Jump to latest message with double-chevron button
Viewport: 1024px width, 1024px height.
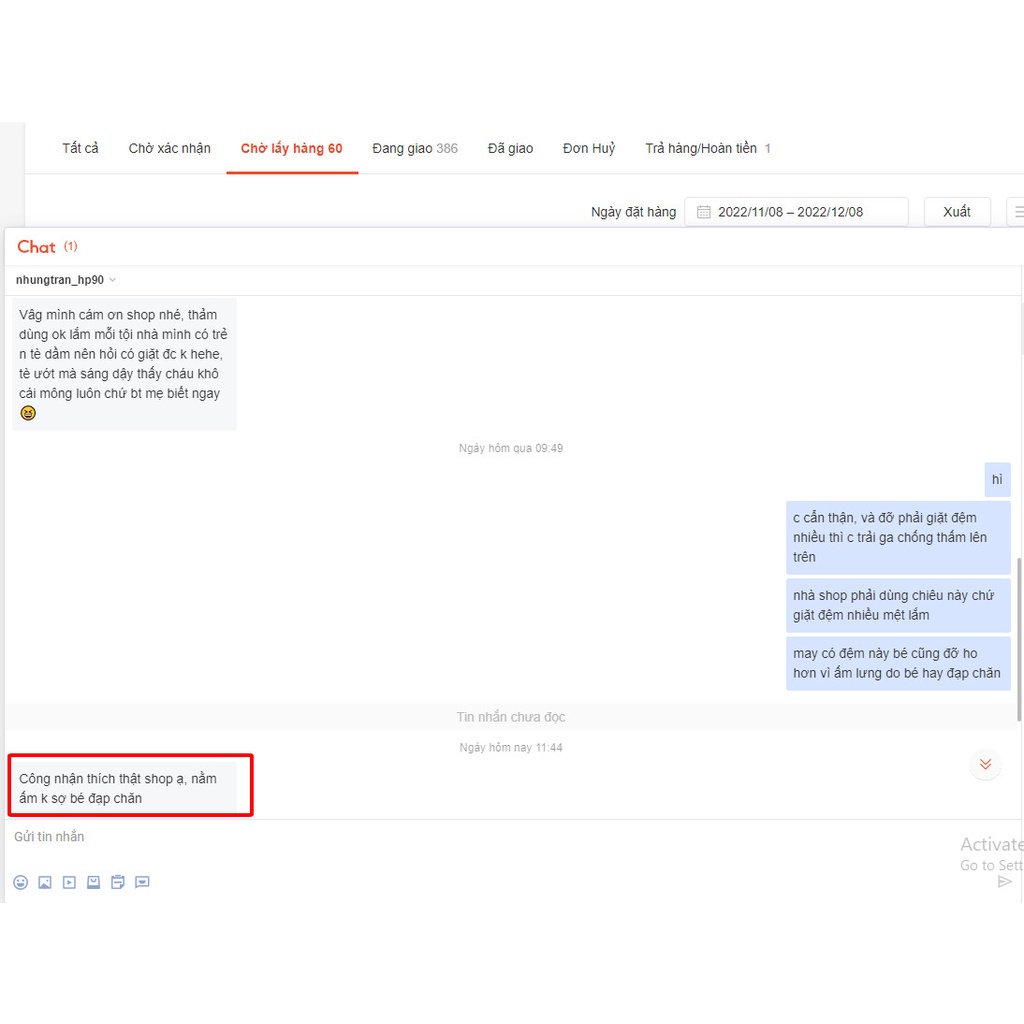tap(985, 763)
